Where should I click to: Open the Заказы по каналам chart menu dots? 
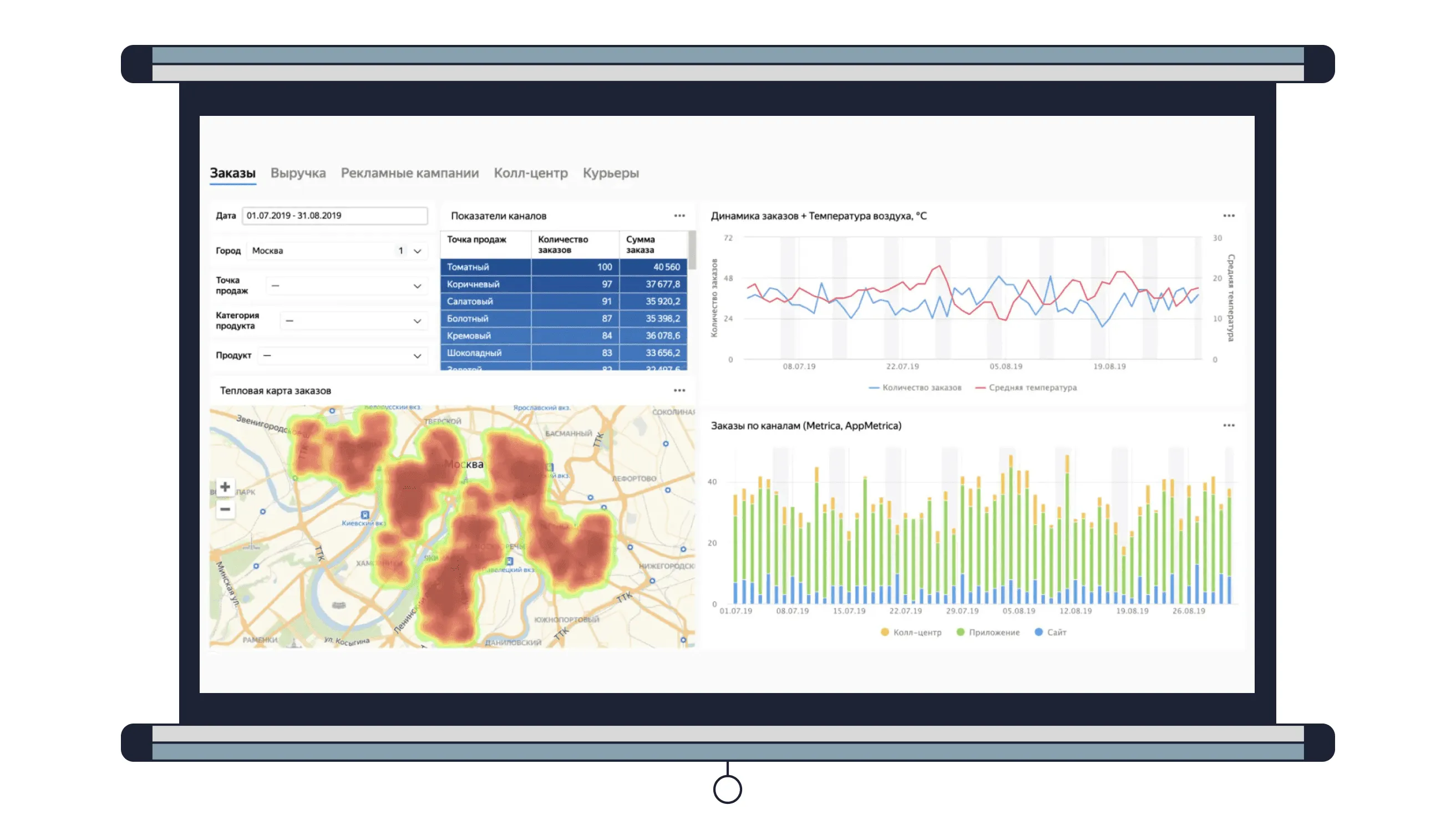(x=1229, y=425)
